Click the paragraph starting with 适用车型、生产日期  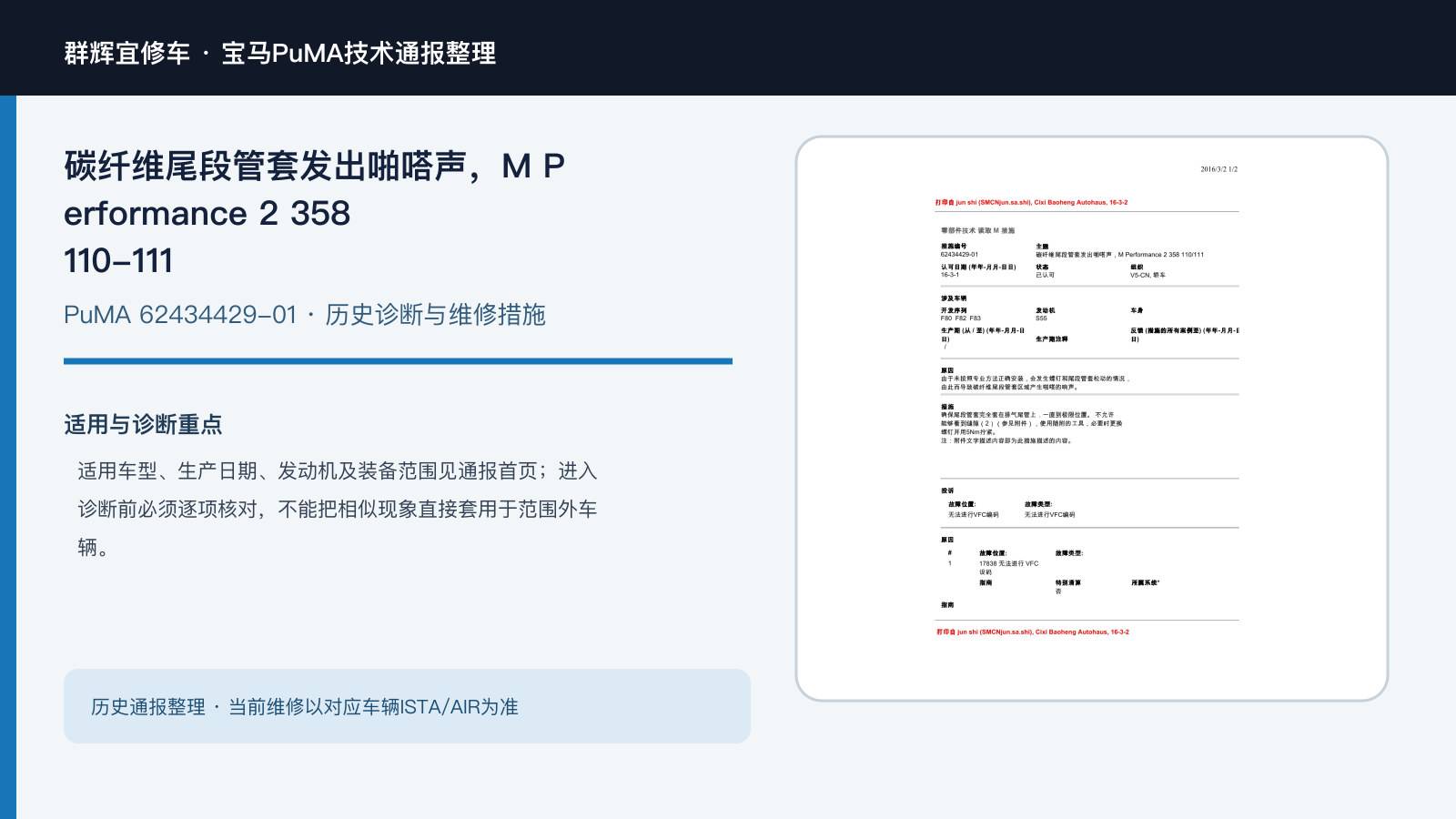(x=338, y=509)
